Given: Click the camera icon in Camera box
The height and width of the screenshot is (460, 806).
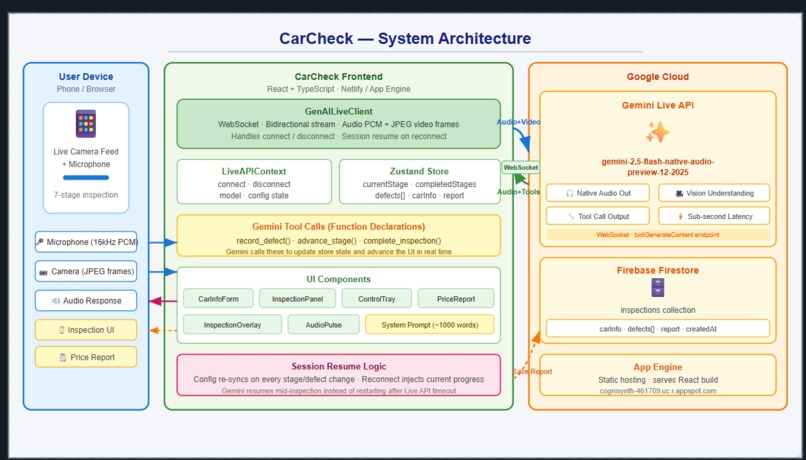Looking at the screenshot, I should point(43,272).
